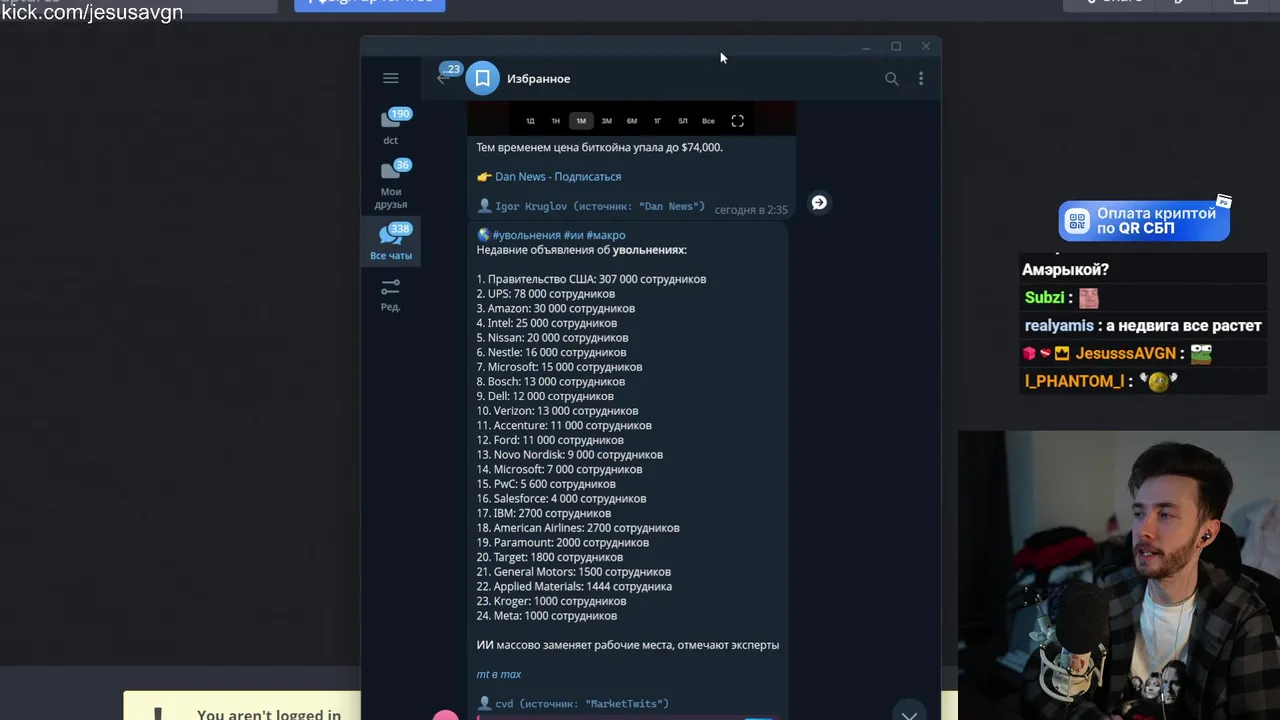Search within the Избранное chat

pos(891,78)
